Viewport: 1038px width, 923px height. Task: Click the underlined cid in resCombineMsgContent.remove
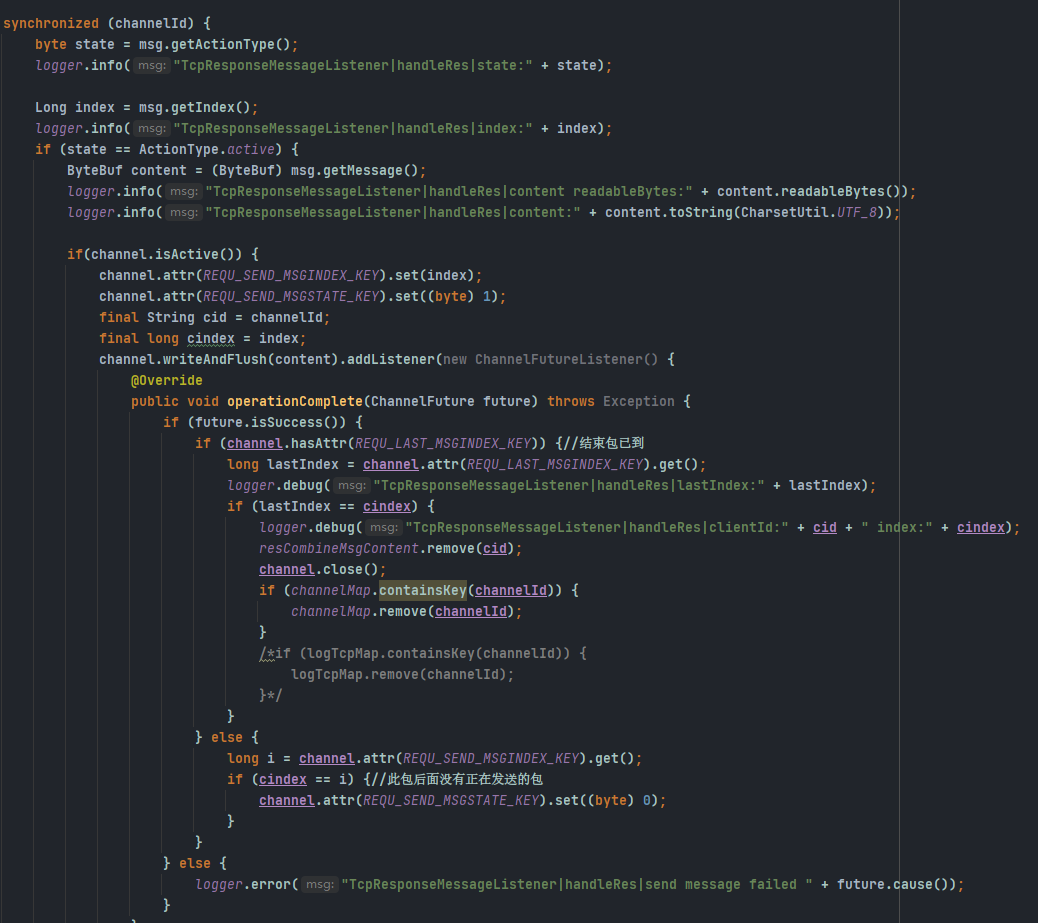[495, 548]
